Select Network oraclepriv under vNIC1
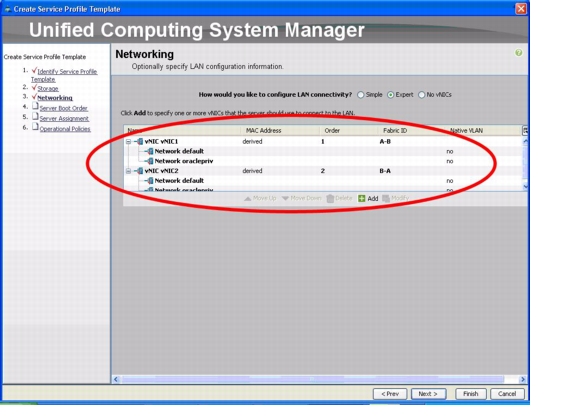The image size is (578, 418). click(x=323, y=161)
